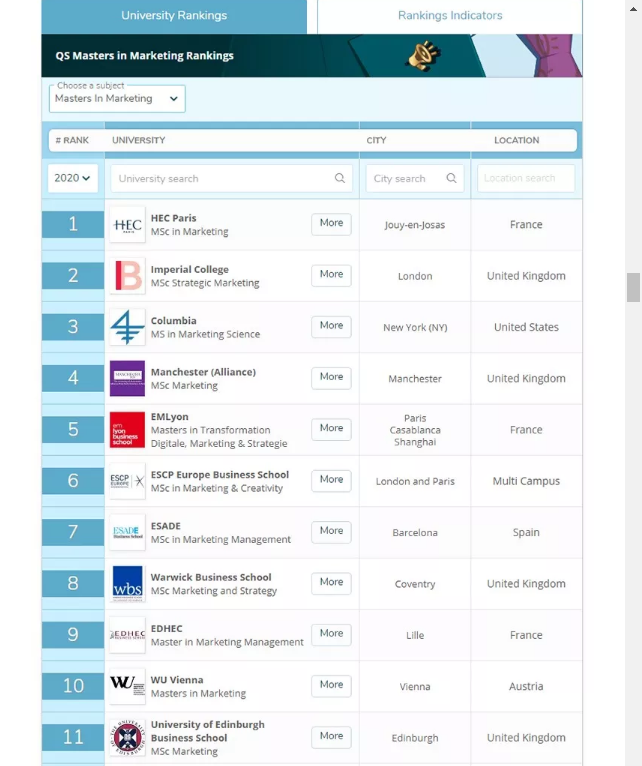Click the University of Edinburgh crest

128,738
